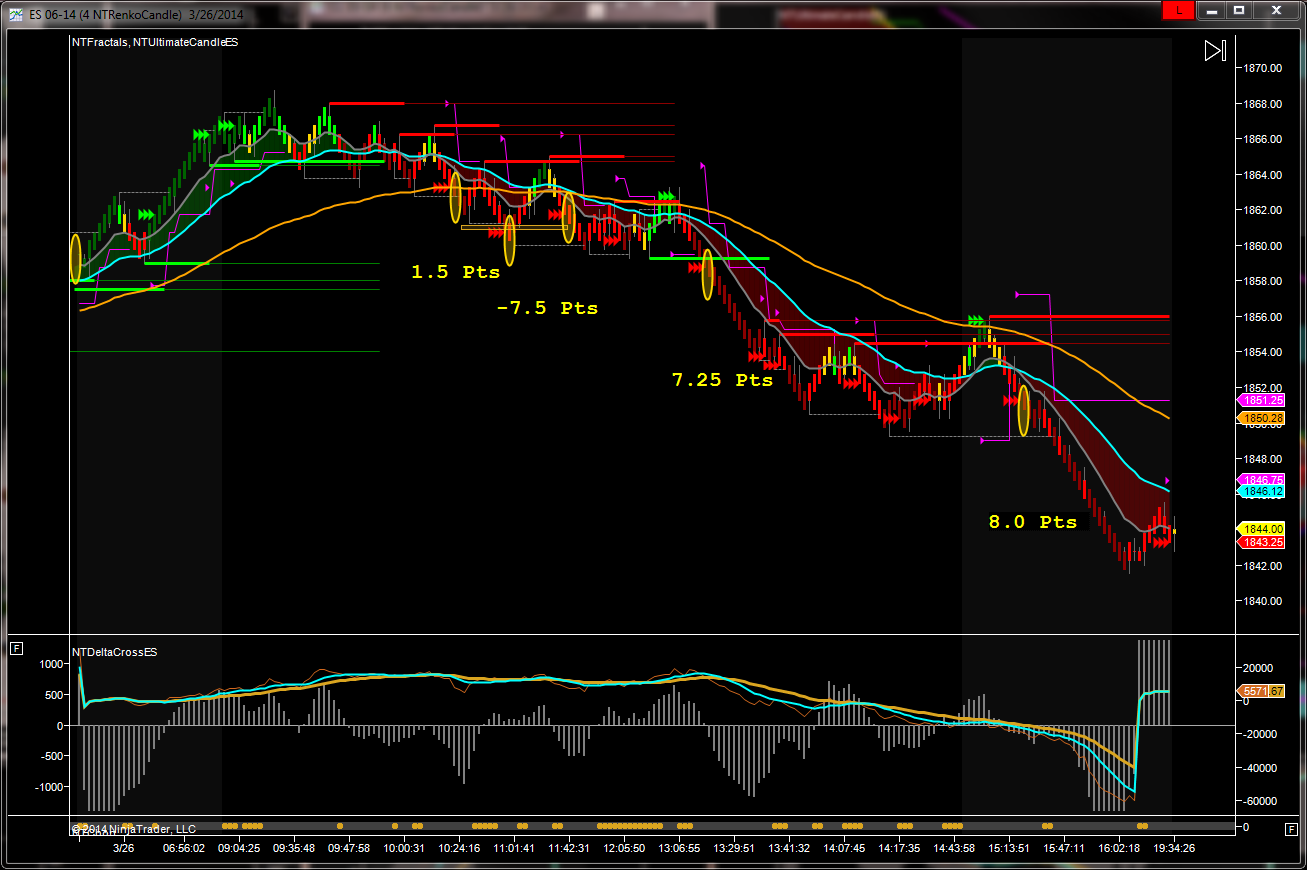Click the F button at bottom right

(x=1291, y=828)
